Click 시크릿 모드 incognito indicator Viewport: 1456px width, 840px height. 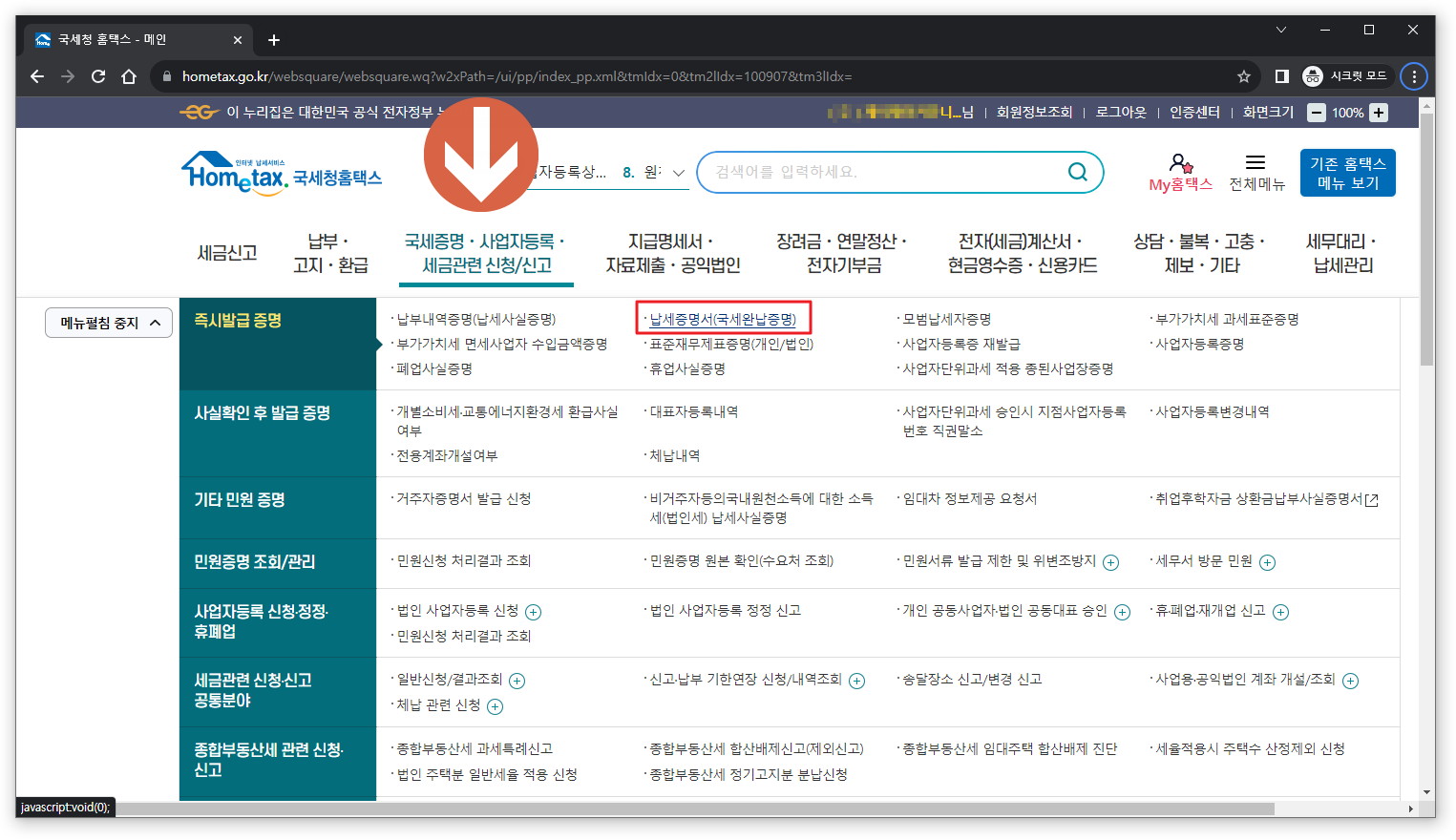[x=1345, y=76]
